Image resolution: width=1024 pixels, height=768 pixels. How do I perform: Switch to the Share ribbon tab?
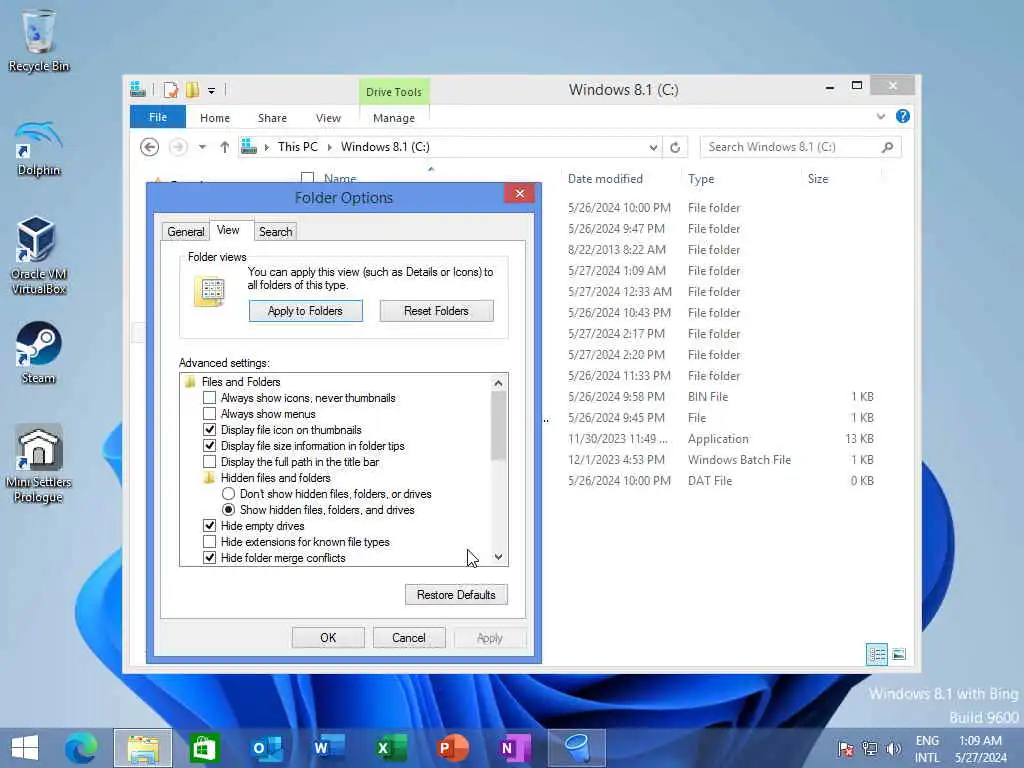pyautogui.click(x=272, y=118)
